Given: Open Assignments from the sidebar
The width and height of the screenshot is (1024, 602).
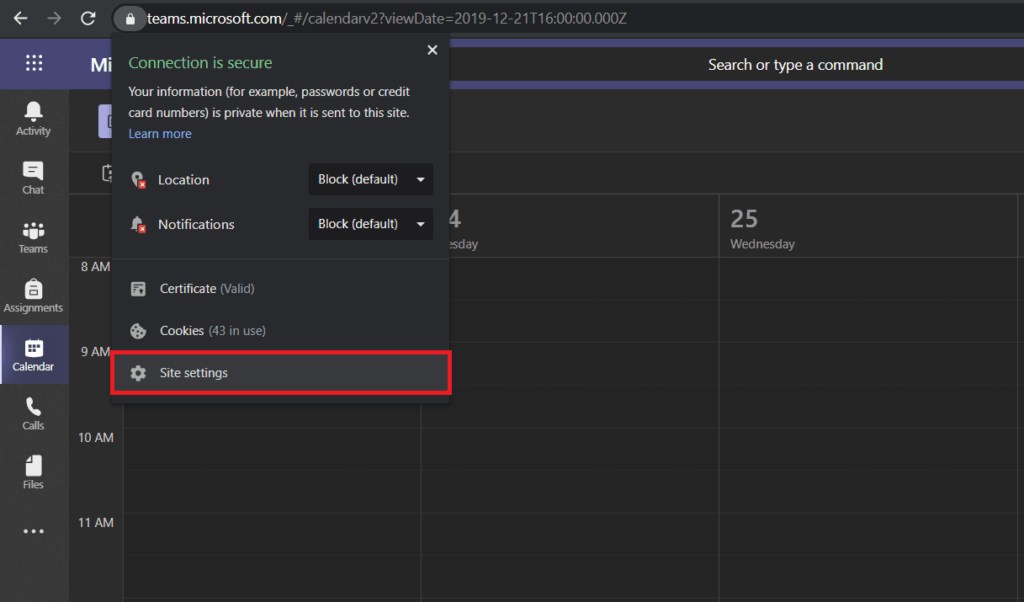Looking at the screenshot, I should 33,295.
